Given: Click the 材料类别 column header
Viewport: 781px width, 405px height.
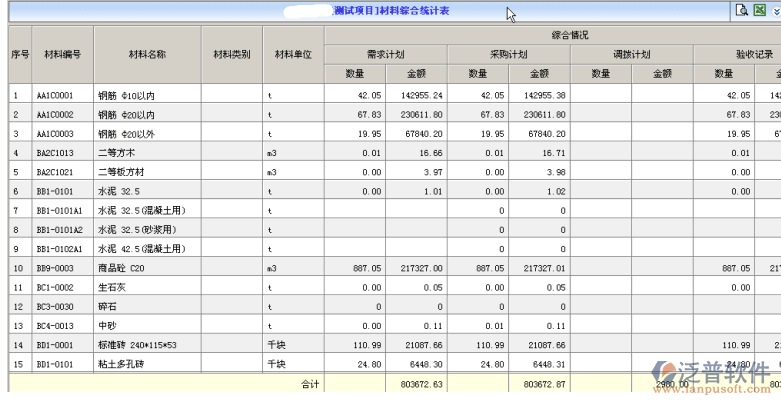Looking at the screenshot, I should pyautogui.click(x=231, y=54).
